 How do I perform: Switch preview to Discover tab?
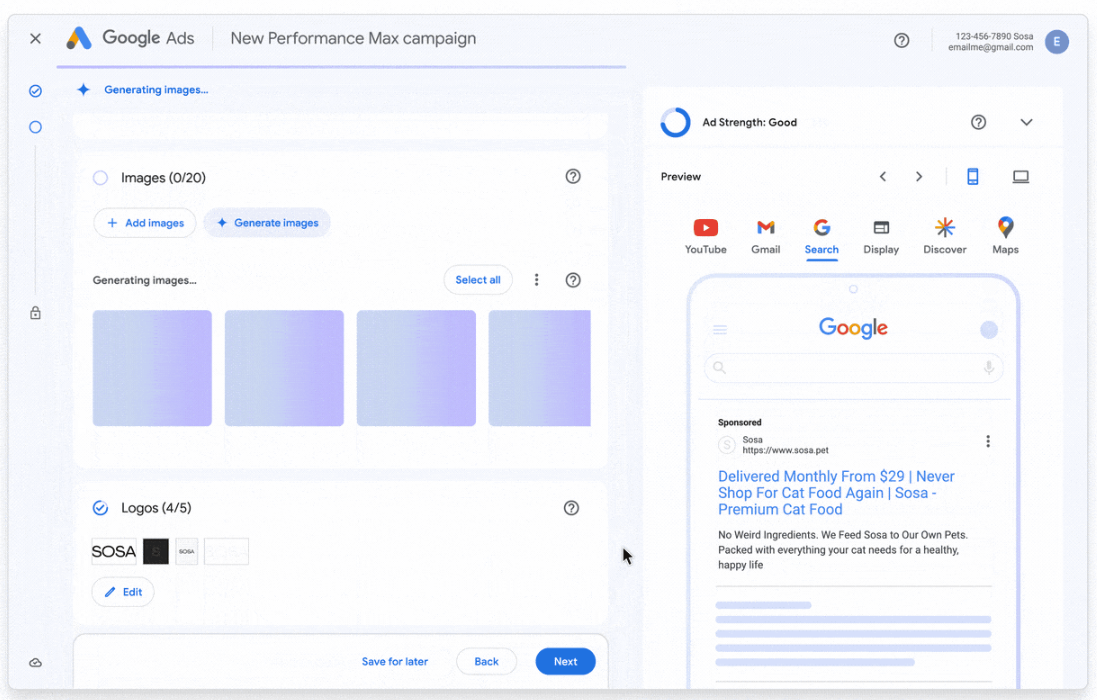pos(944,236)
